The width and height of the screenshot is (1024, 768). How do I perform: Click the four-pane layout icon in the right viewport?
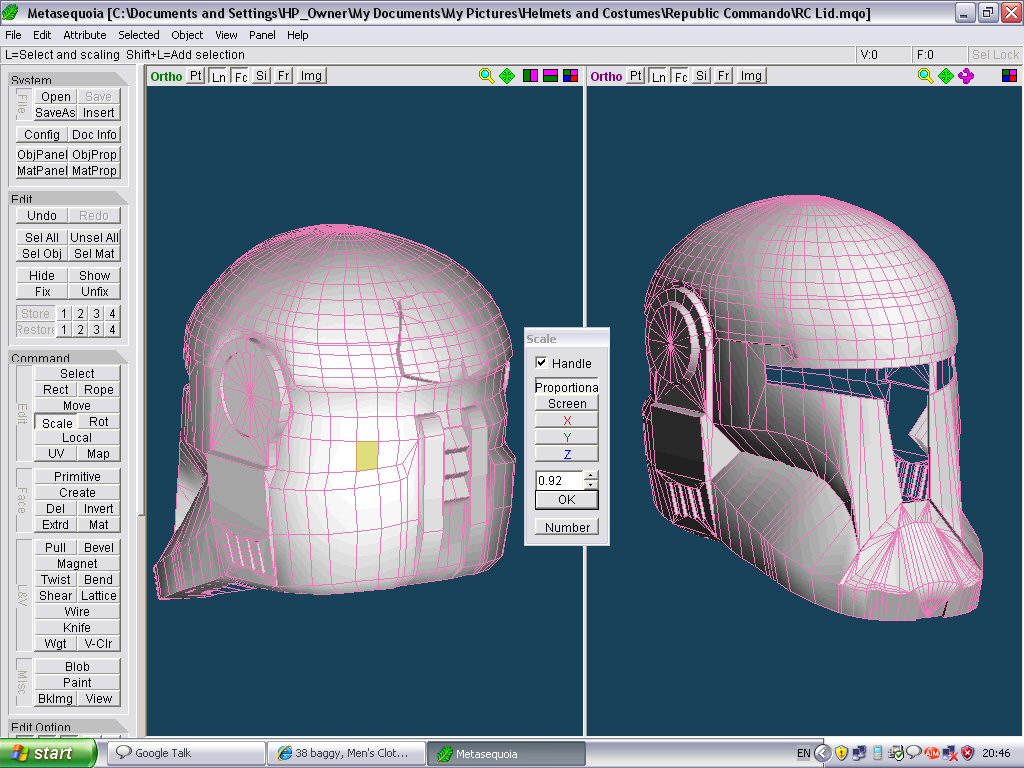coord(1009,76)
